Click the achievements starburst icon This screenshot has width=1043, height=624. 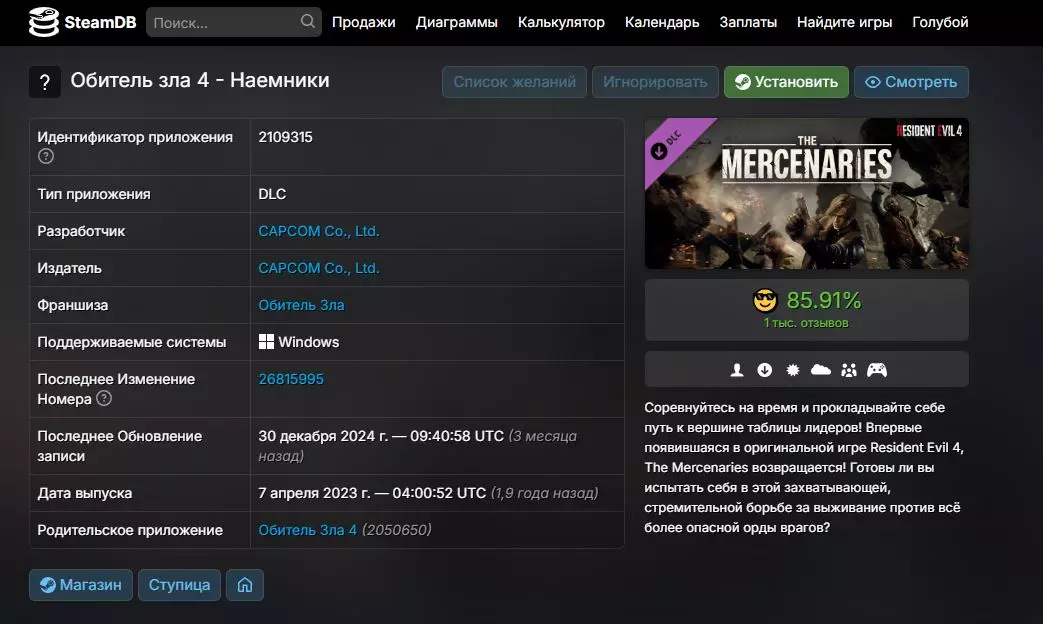[793, 370]
